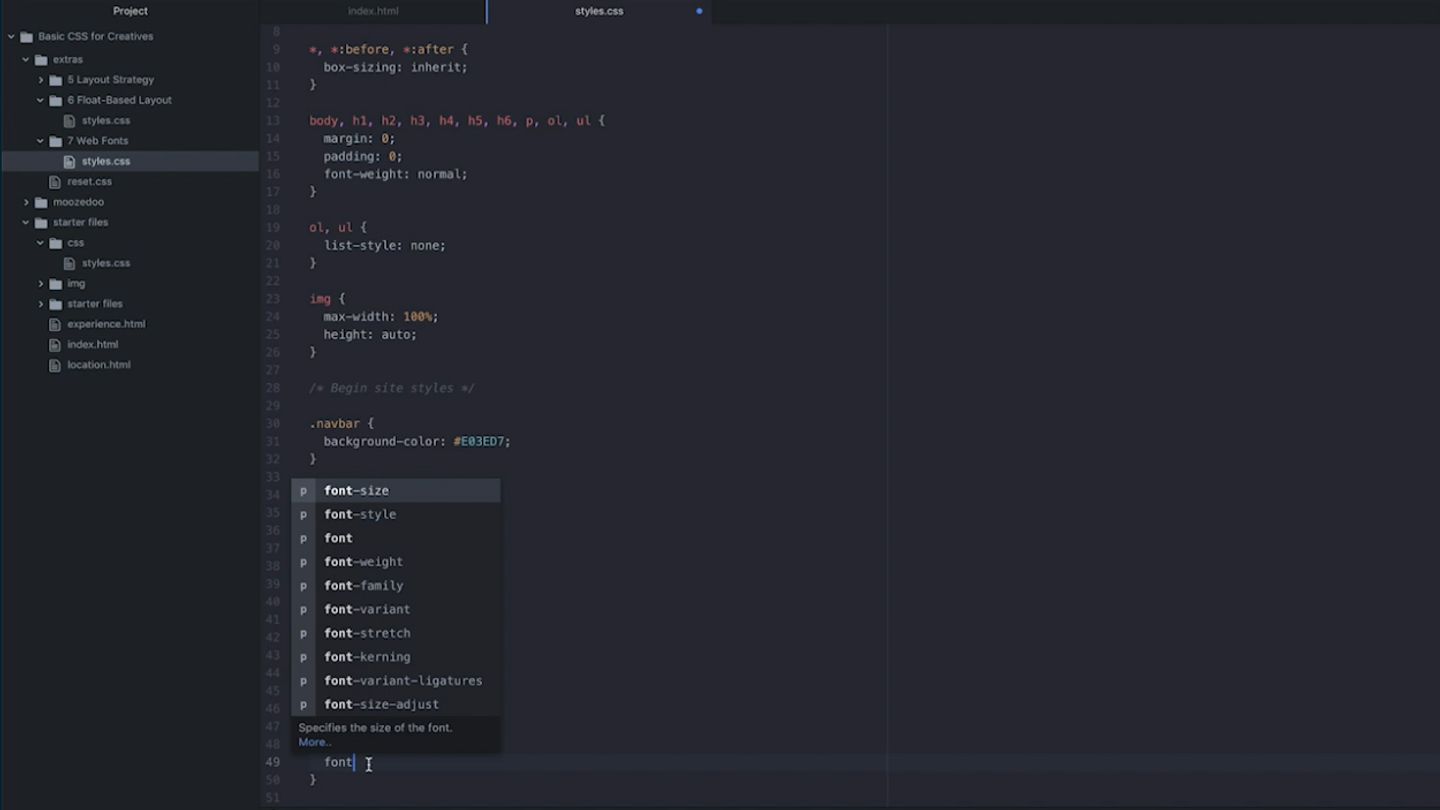The width and height of the screenshot is (1440, 810).
Task: Choose font-variant-ligatures suggestion
Action: click(396, 681)
